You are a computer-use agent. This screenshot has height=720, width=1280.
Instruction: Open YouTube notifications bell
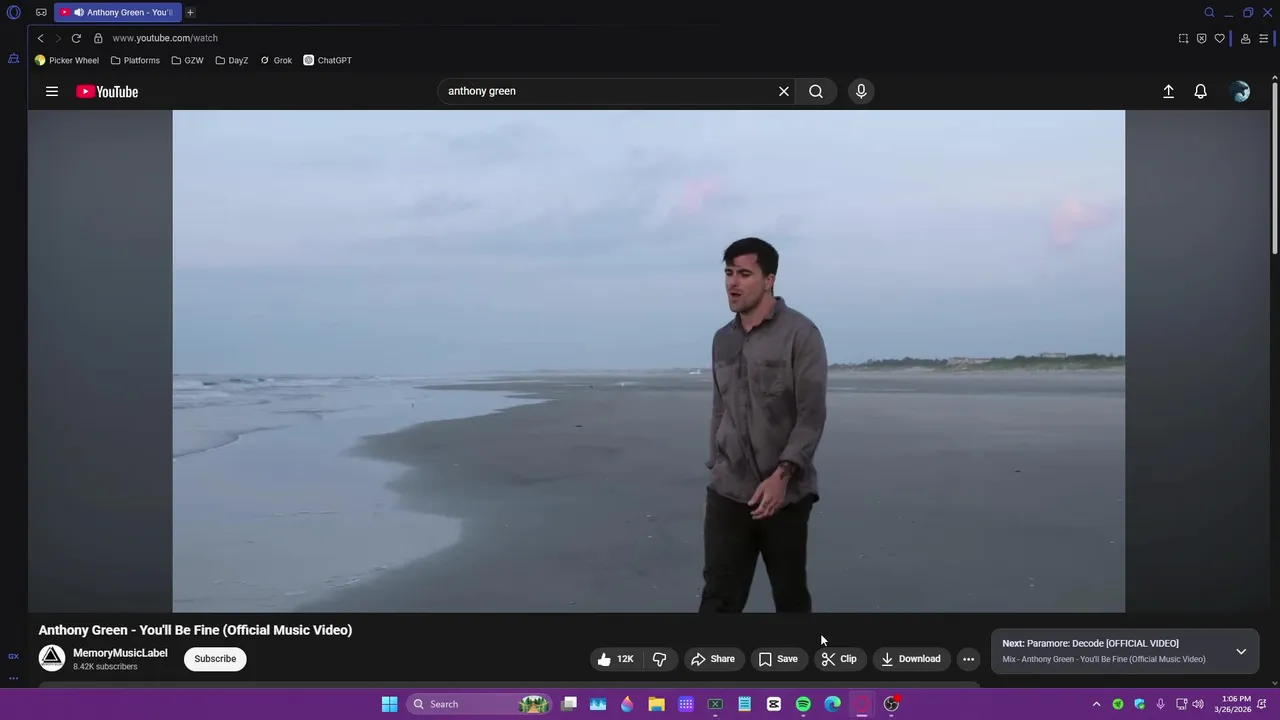[1200, 91]
